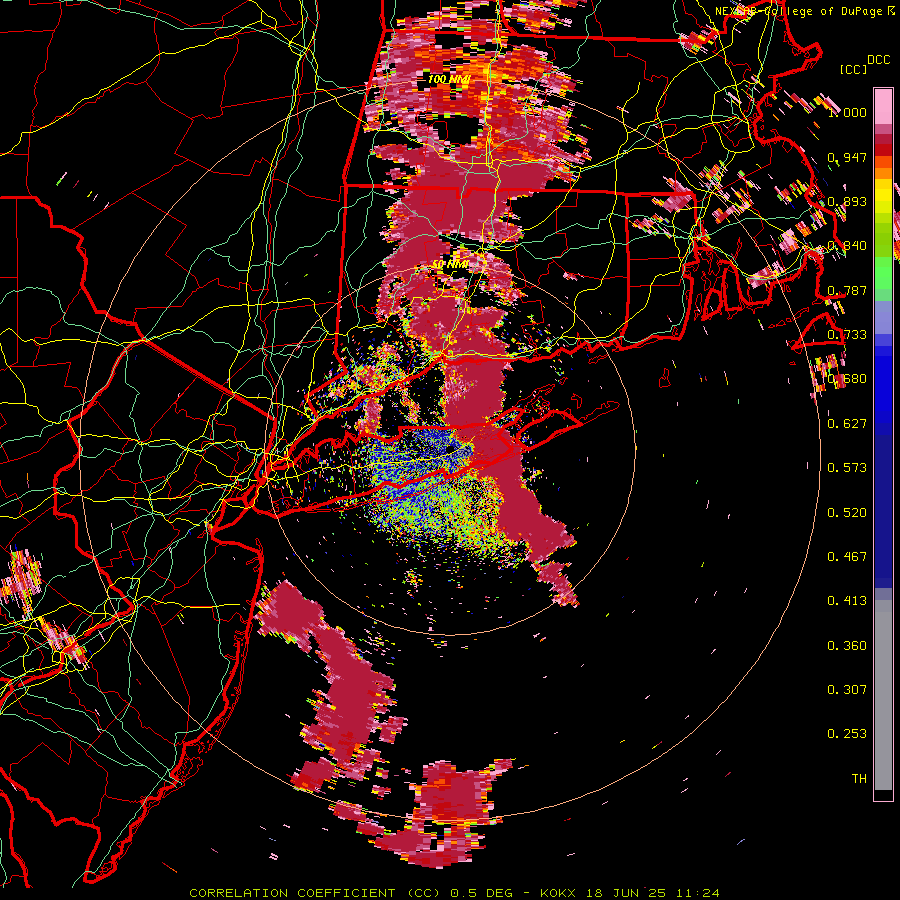Click the '0.467' color scale label
The width and height of the screenshot is (900, 900).
(x=847, y=557)
